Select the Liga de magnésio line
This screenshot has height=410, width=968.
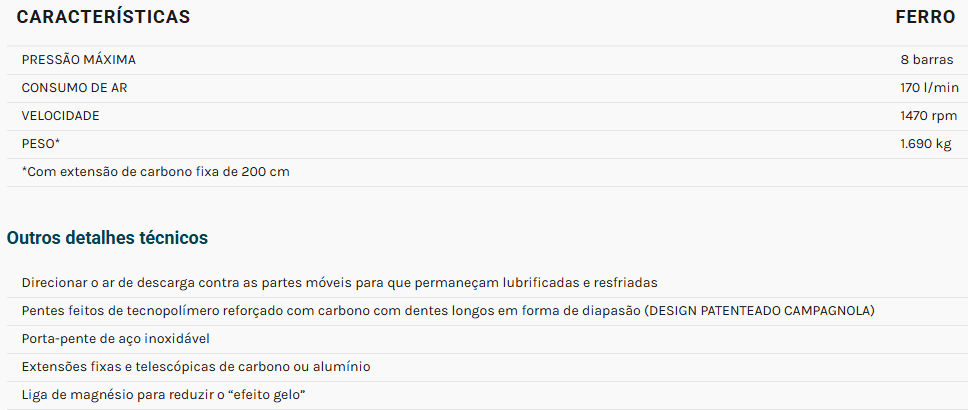tap(164, 395)
